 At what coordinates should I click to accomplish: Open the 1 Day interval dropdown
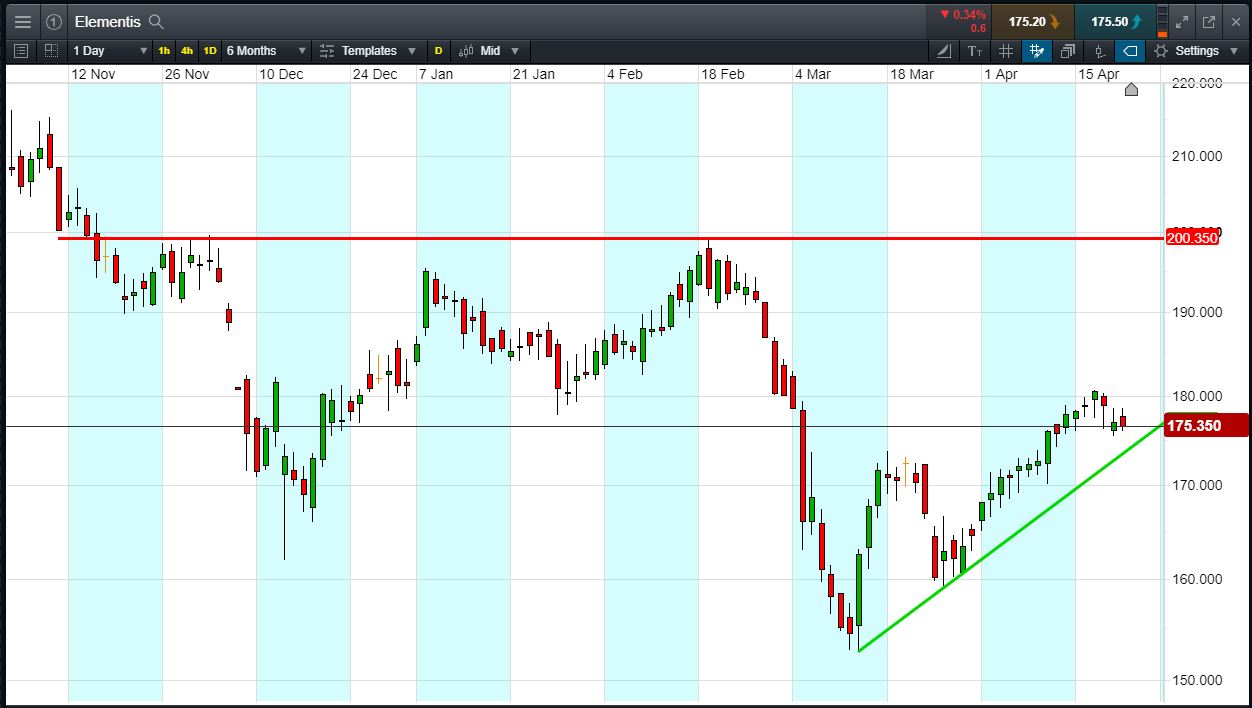click(x=110, y=50)
